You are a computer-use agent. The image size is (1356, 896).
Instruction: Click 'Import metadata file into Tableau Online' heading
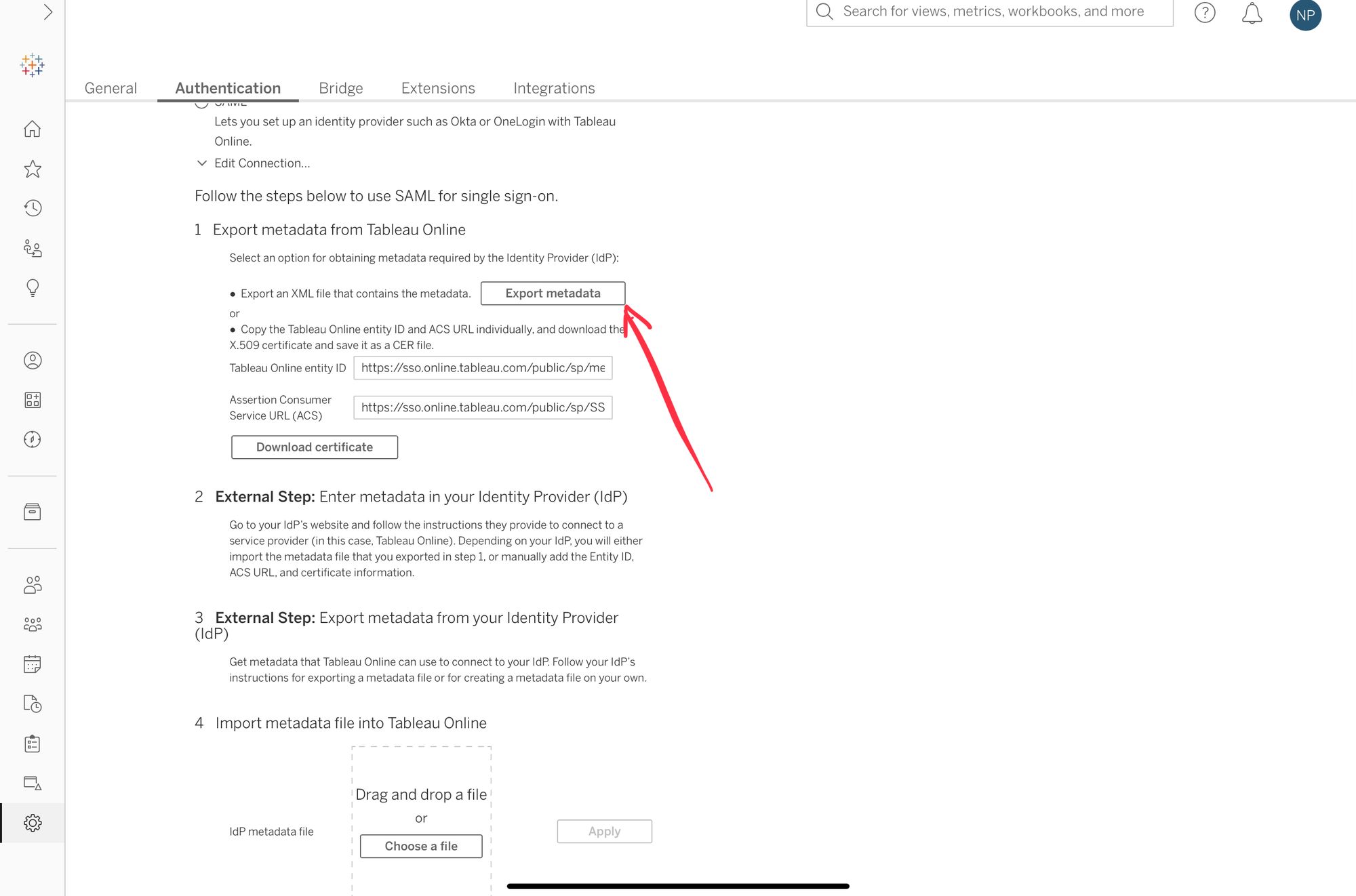pos(351,723)
